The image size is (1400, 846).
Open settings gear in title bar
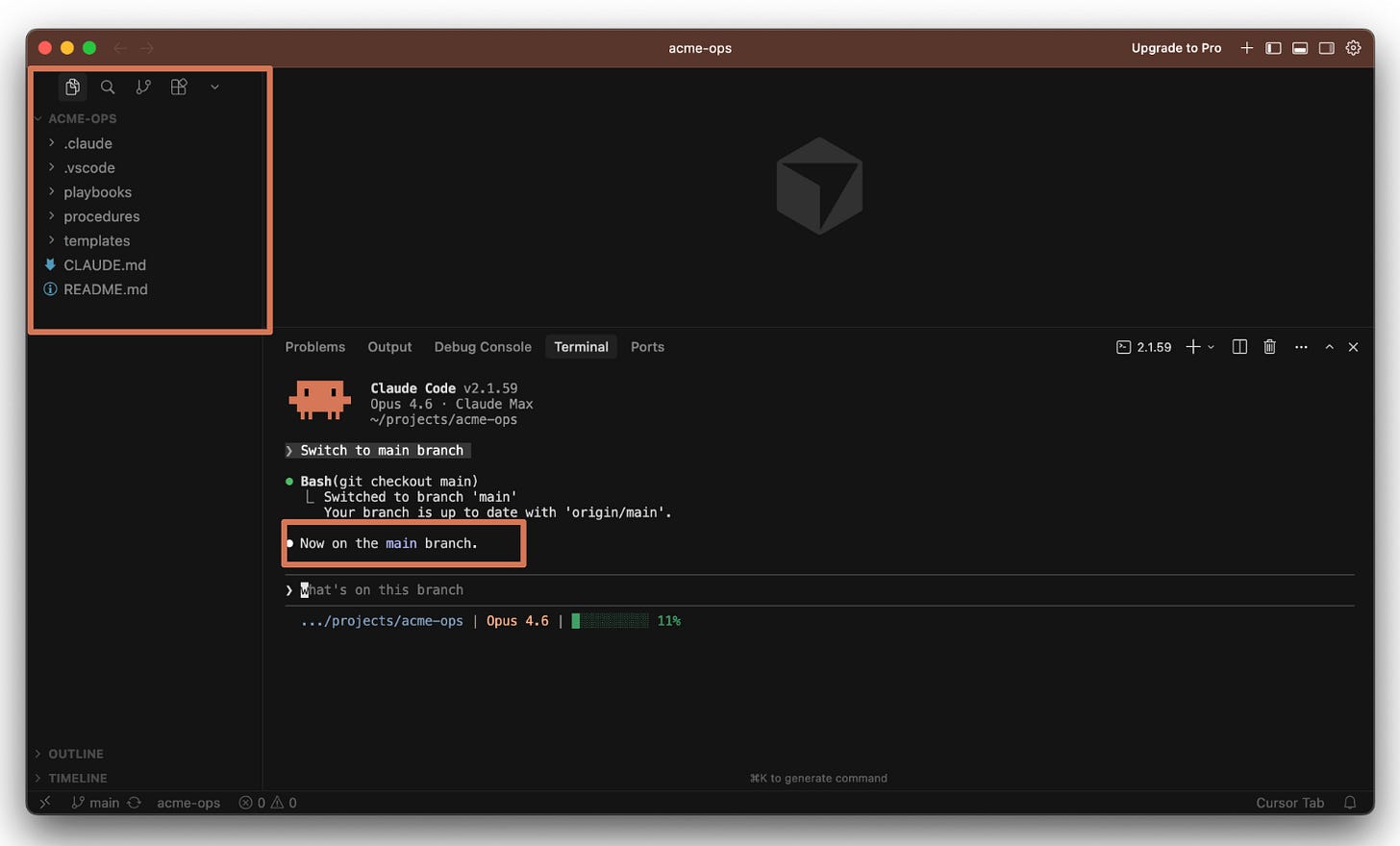(1353, 48)
